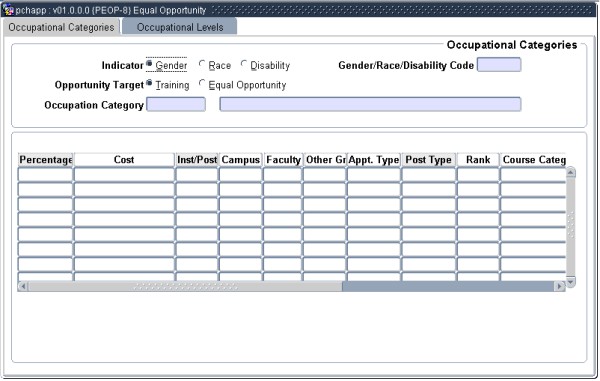Open the Occupational Categories tab

(x=62, y=27)
